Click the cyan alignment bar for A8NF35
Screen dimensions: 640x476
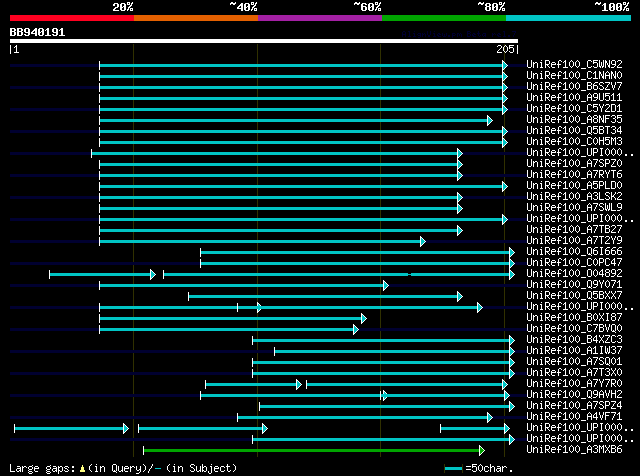[x=296, y=120]
